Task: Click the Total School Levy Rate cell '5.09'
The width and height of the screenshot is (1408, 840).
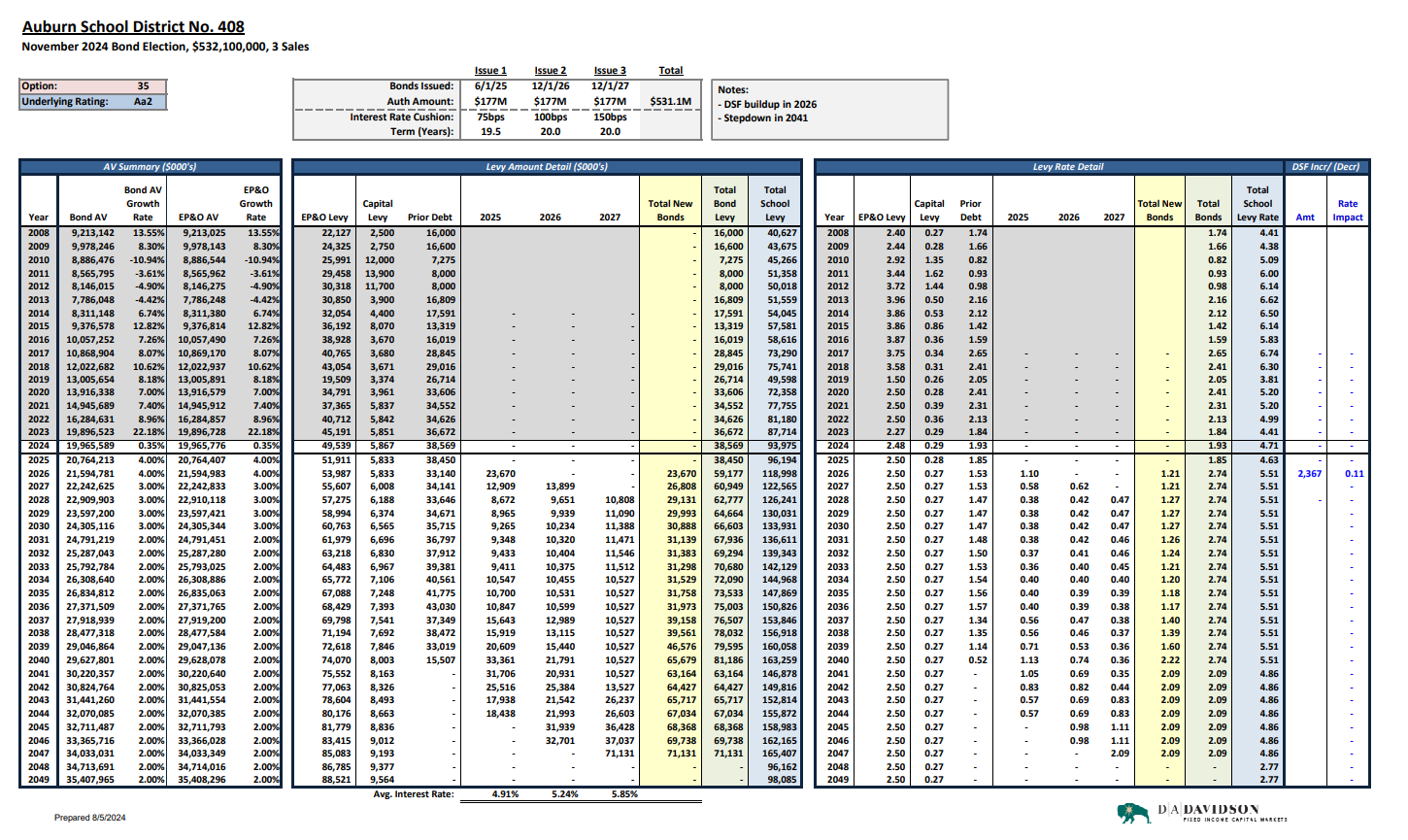Action: pos(1269,260)
